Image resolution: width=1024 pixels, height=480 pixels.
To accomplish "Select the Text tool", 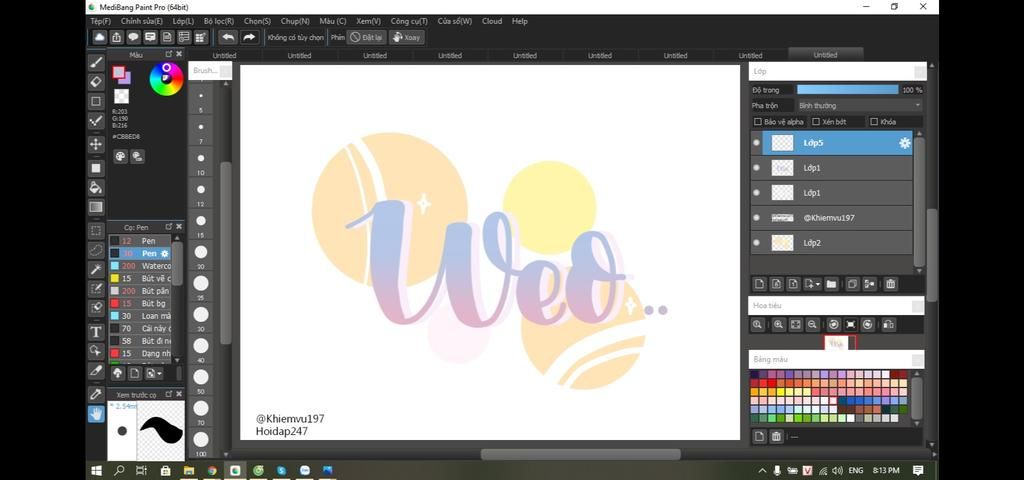I will pos(96,332).
